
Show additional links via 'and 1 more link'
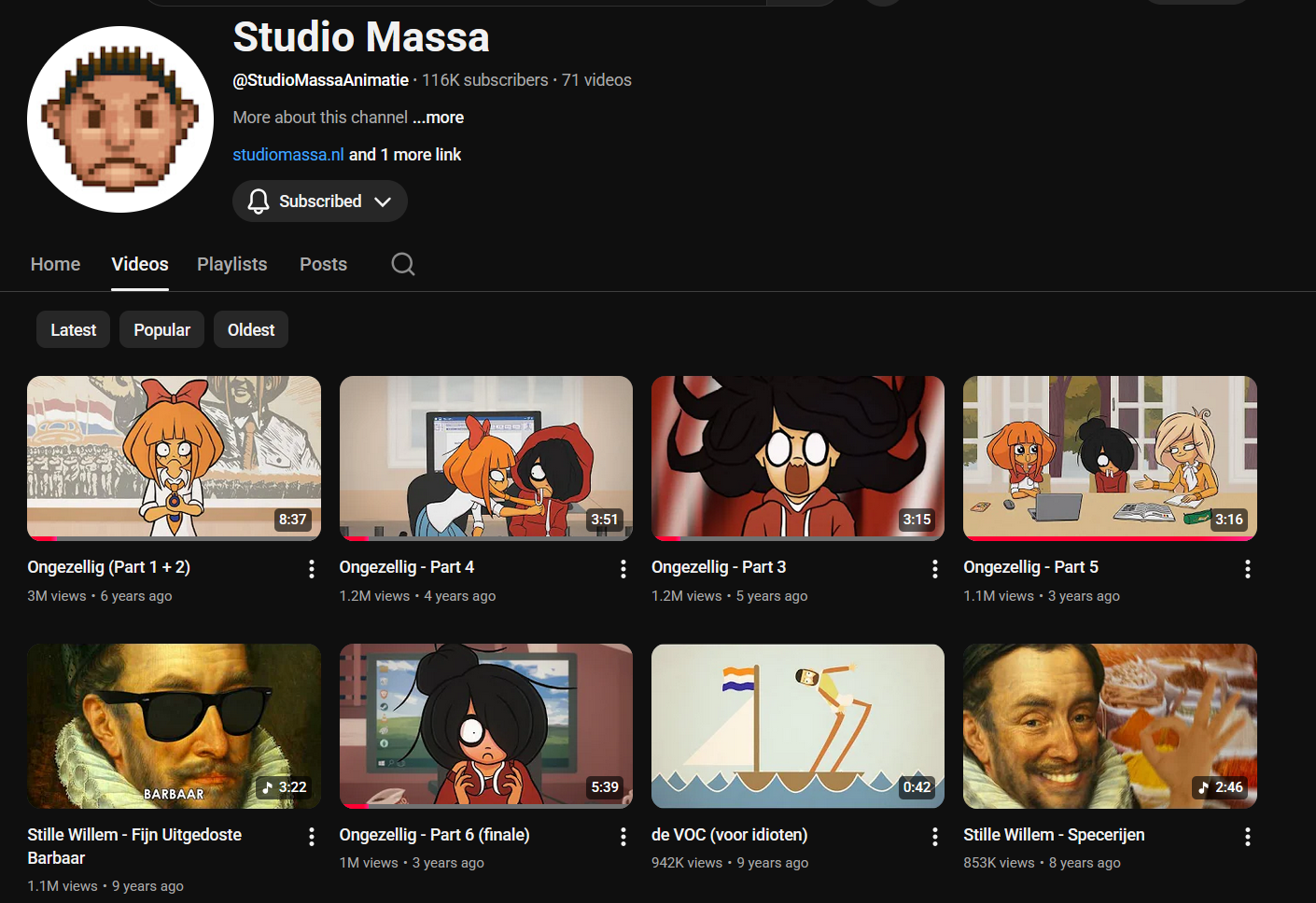405,155
